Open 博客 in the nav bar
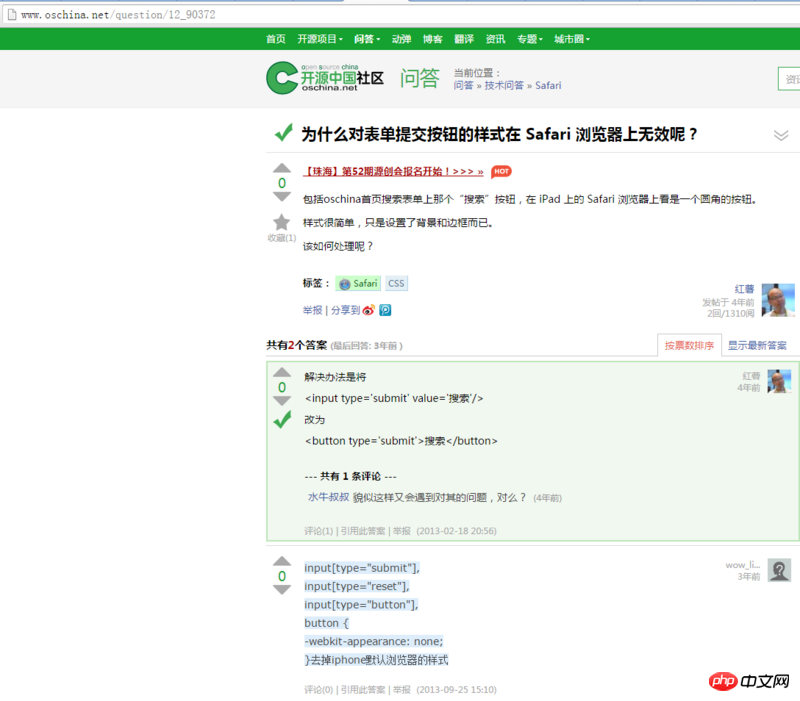This screenshot has width=800, height=701. [432, 39]
